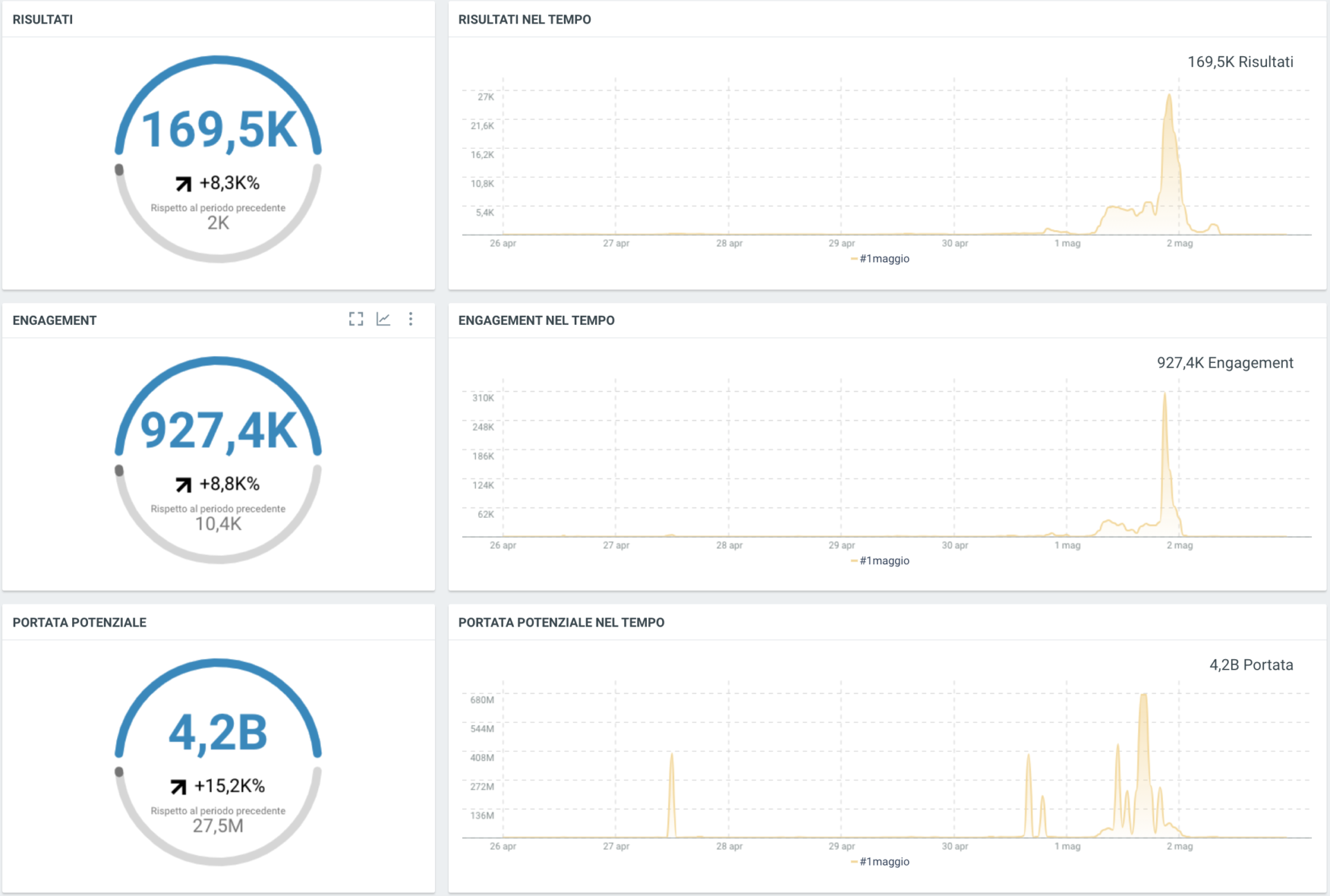This screenshot has height=896, width=1330.
Task: Click the 927,4K Engagement total label
Action: pos(1225,363)
